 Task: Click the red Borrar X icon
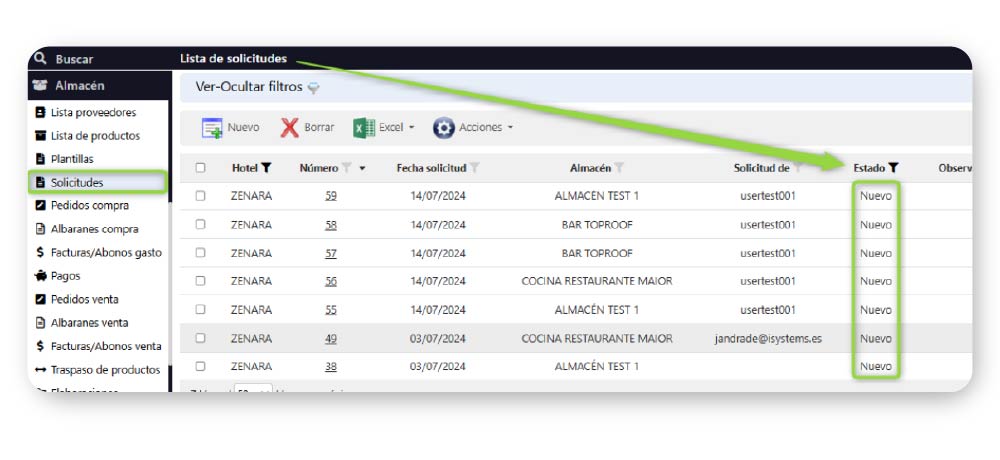click(x=289, y=128)
